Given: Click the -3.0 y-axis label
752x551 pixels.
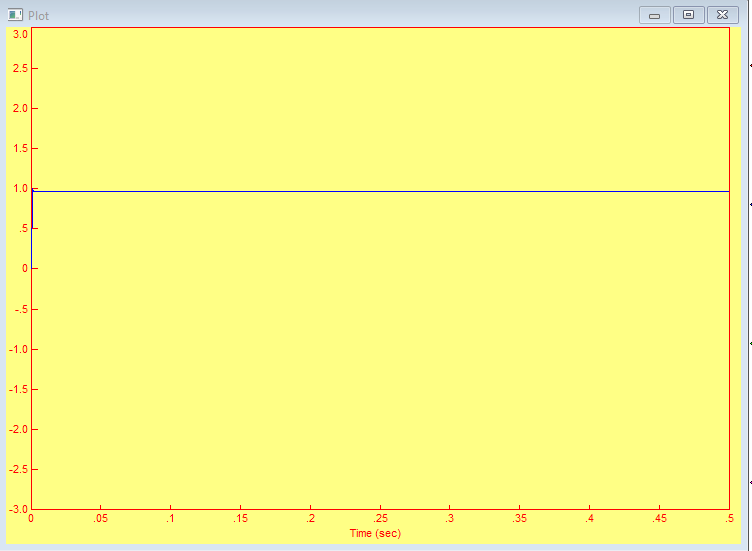Looking at the screenshot, I should pos(19,509).
